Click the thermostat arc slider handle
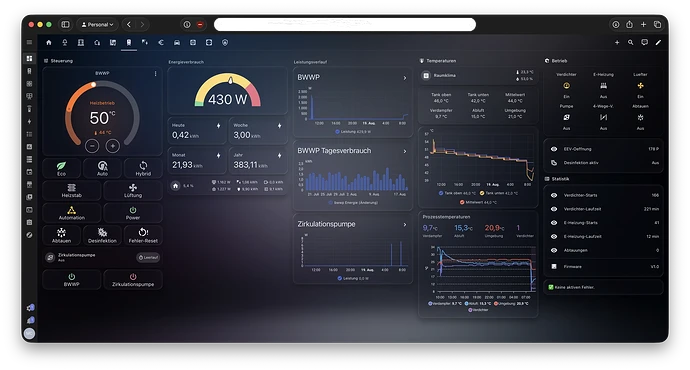Viewport: 690px width, 370px height. pos(94,84)
